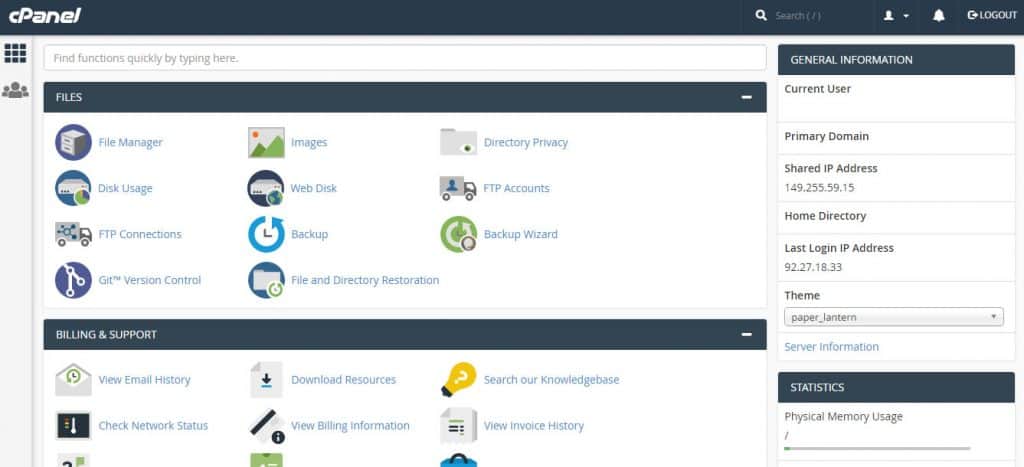Click the View Billing Information link
This screenshot has width=1024, height=467.
pyautogui.click(x=350, y=426)
